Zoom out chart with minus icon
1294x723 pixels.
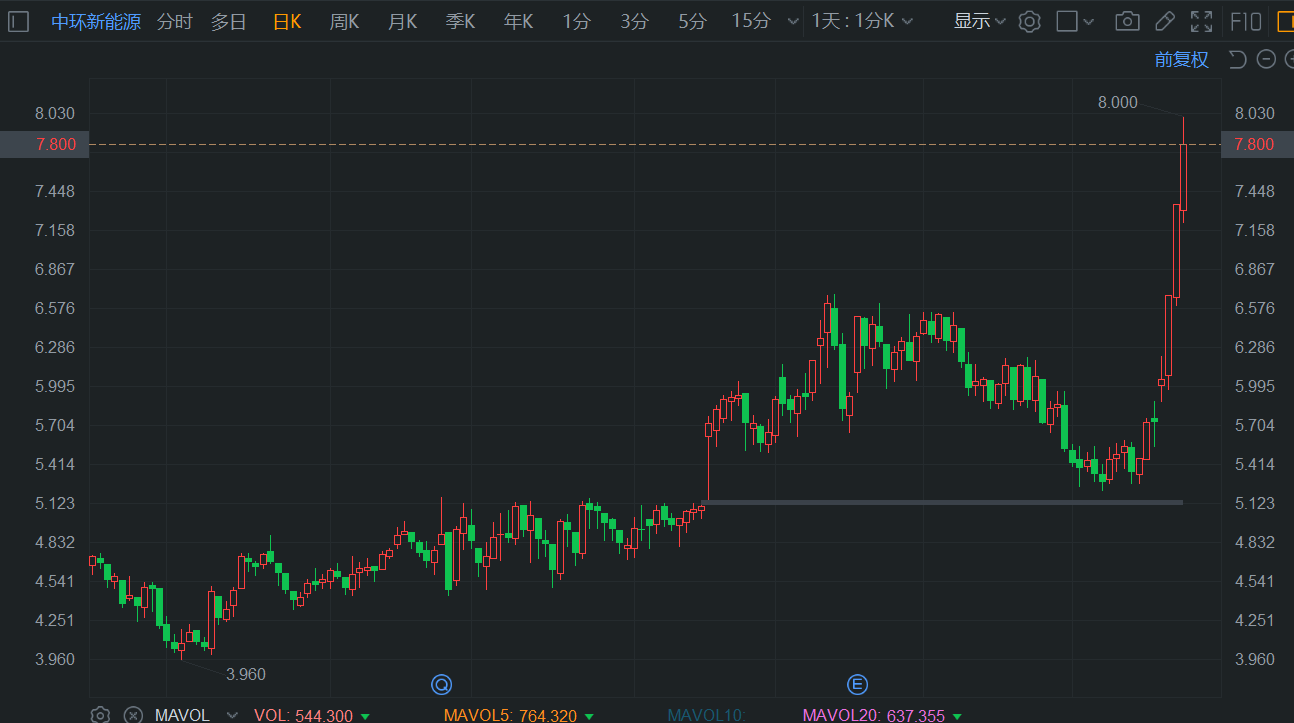pyautogui.click(x=1266, y=59)
